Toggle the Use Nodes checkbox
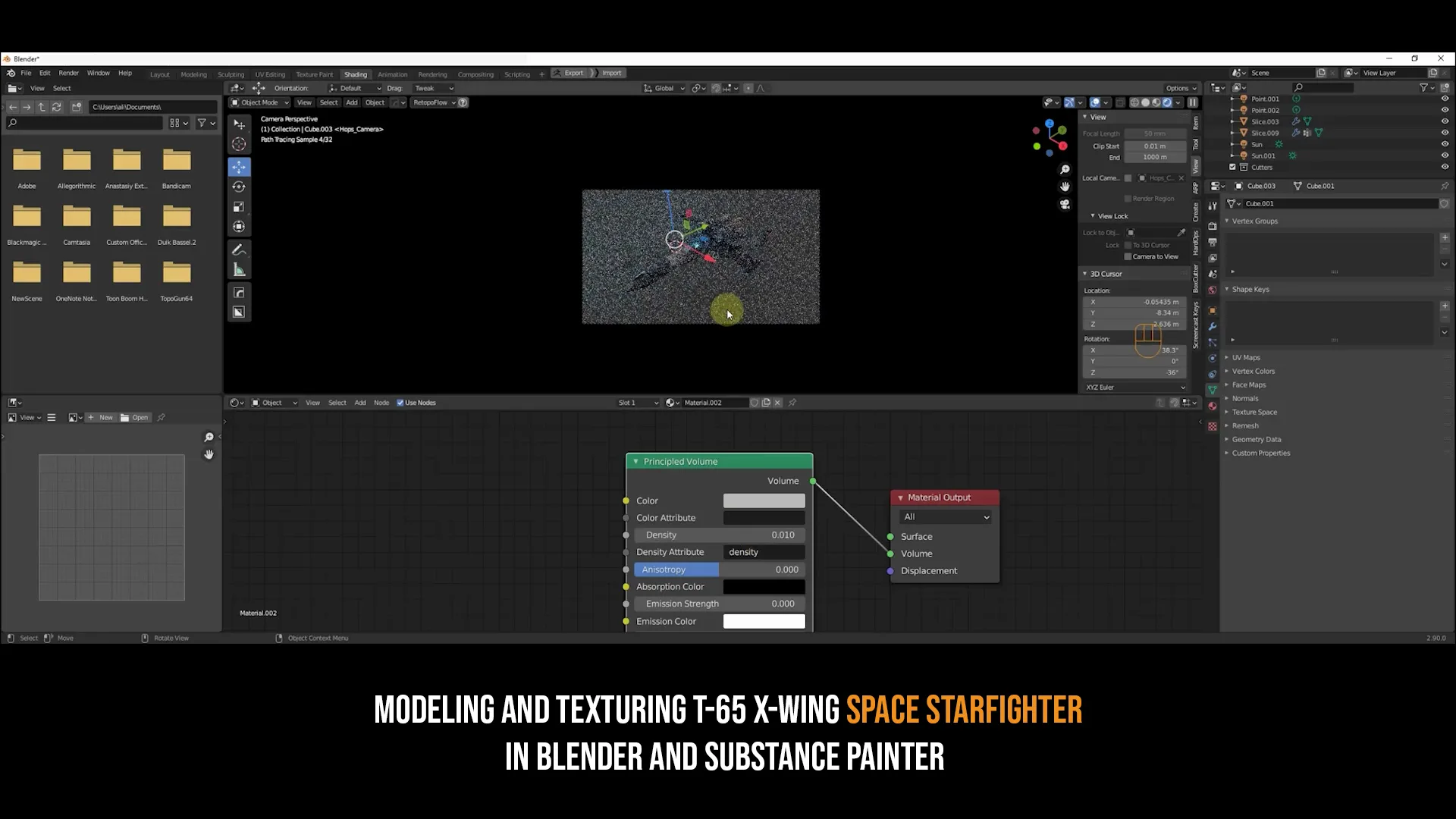 click(x=400, y=403)
